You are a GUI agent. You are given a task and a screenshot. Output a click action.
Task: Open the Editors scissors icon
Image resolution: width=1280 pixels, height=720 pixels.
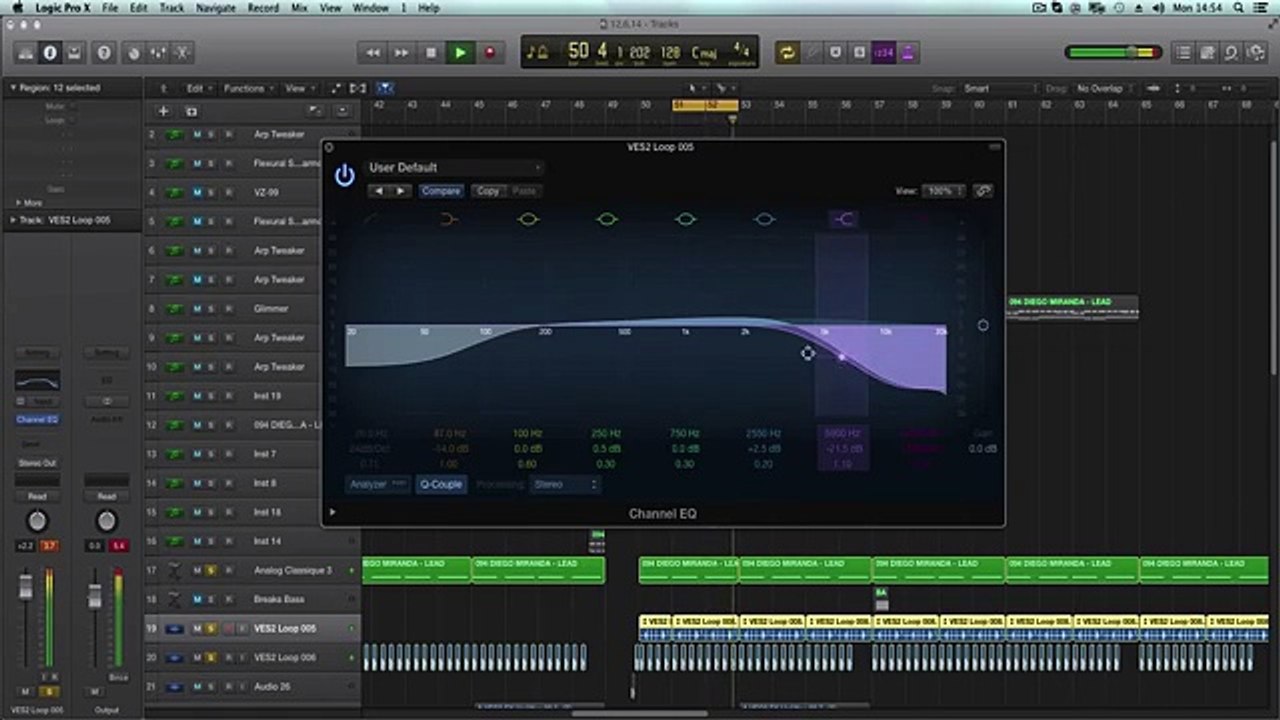(183, 52)
